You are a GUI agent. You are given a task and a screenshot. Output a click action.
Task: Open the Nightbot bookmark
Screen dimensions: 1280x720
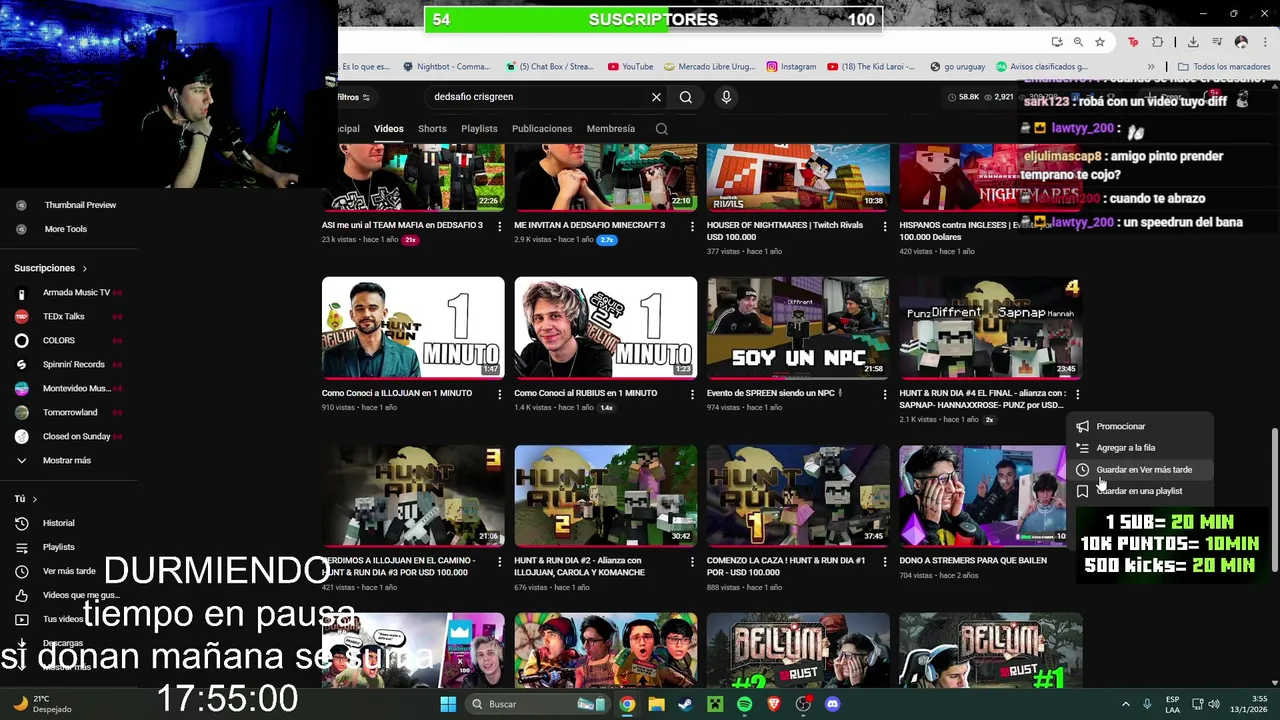[x=446, y=67]
